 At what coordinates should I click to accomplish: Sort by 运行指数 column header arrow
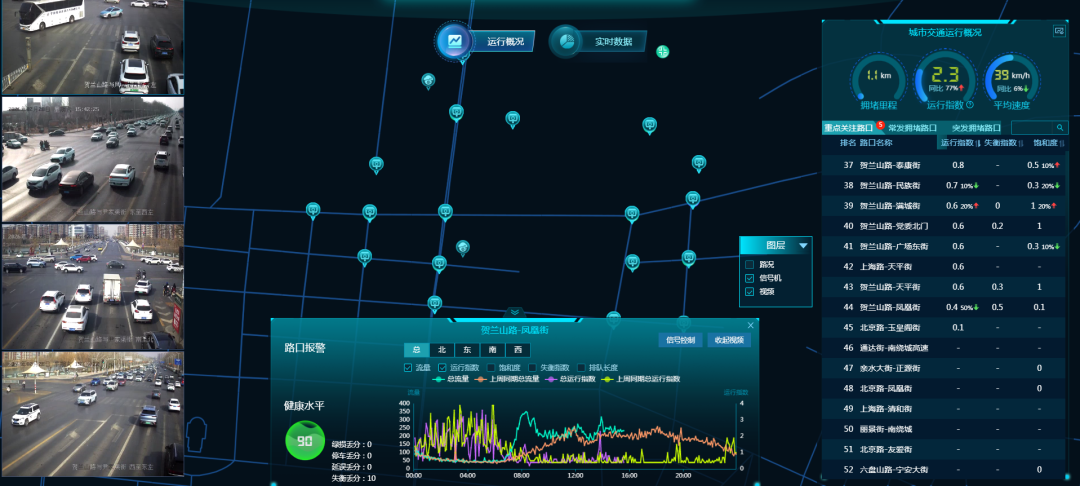(977, 143)
